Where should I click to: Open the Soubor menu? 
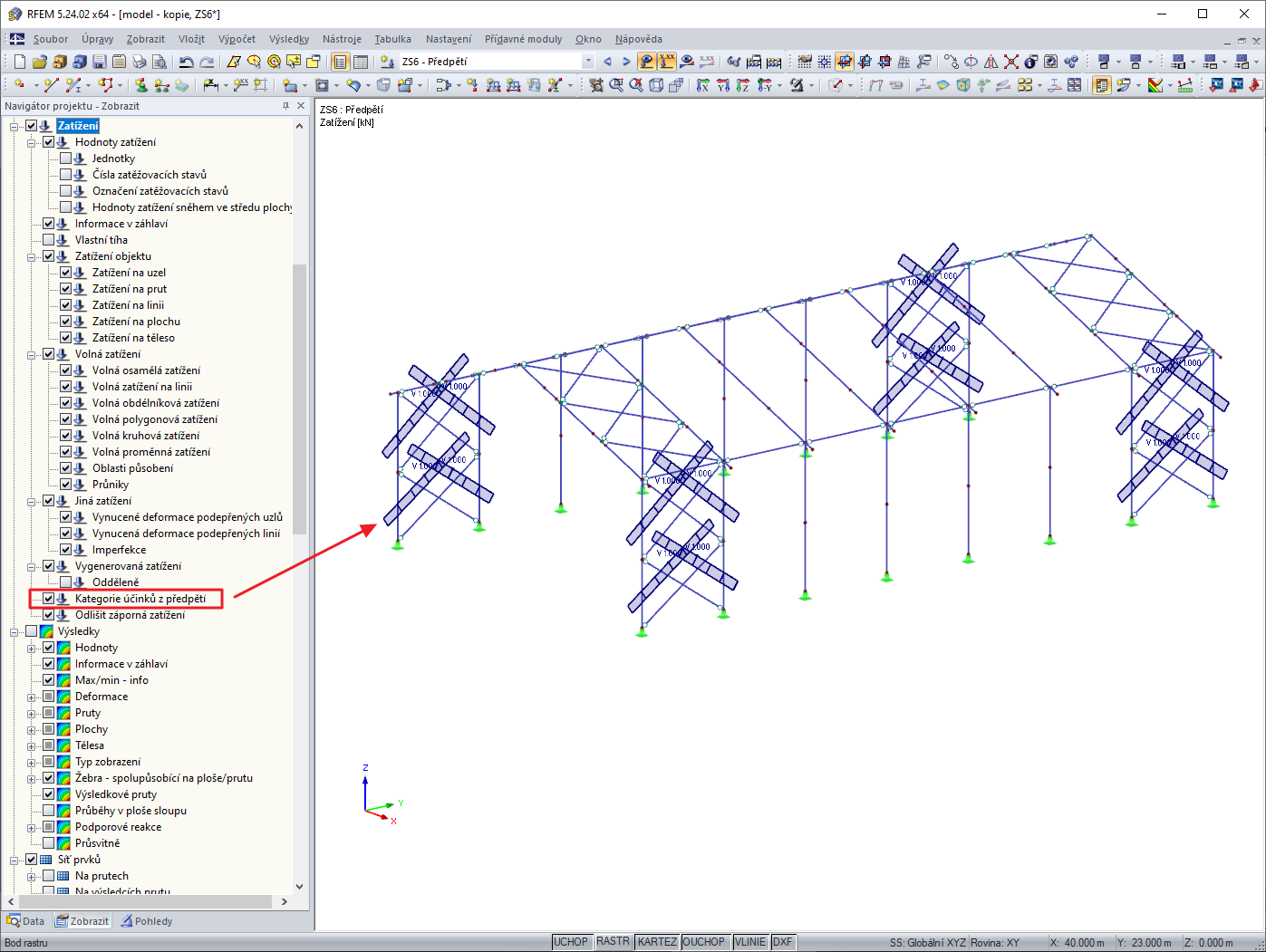(51, 39)
